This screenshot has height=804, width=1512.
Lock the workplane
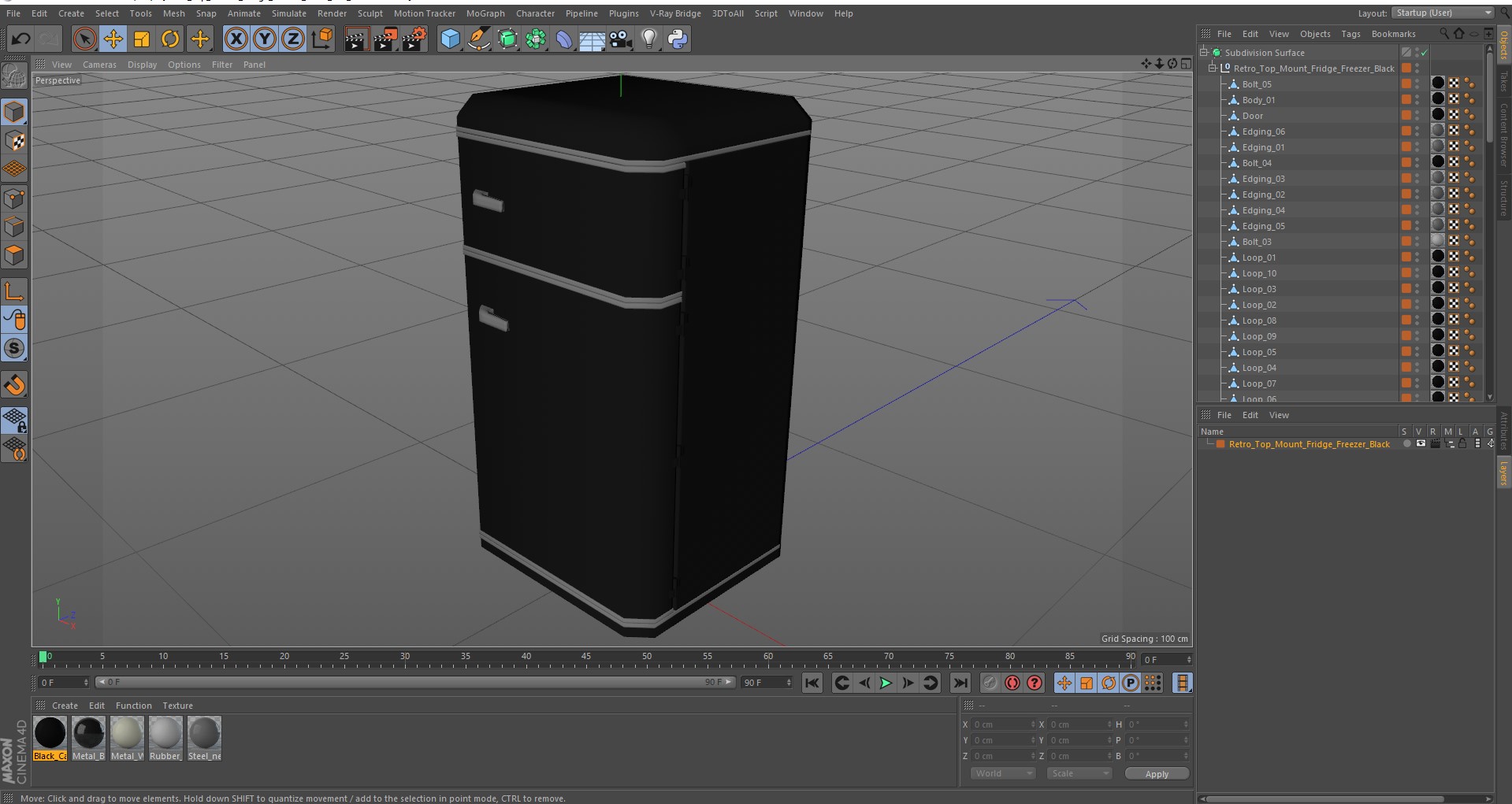[14, 420]
